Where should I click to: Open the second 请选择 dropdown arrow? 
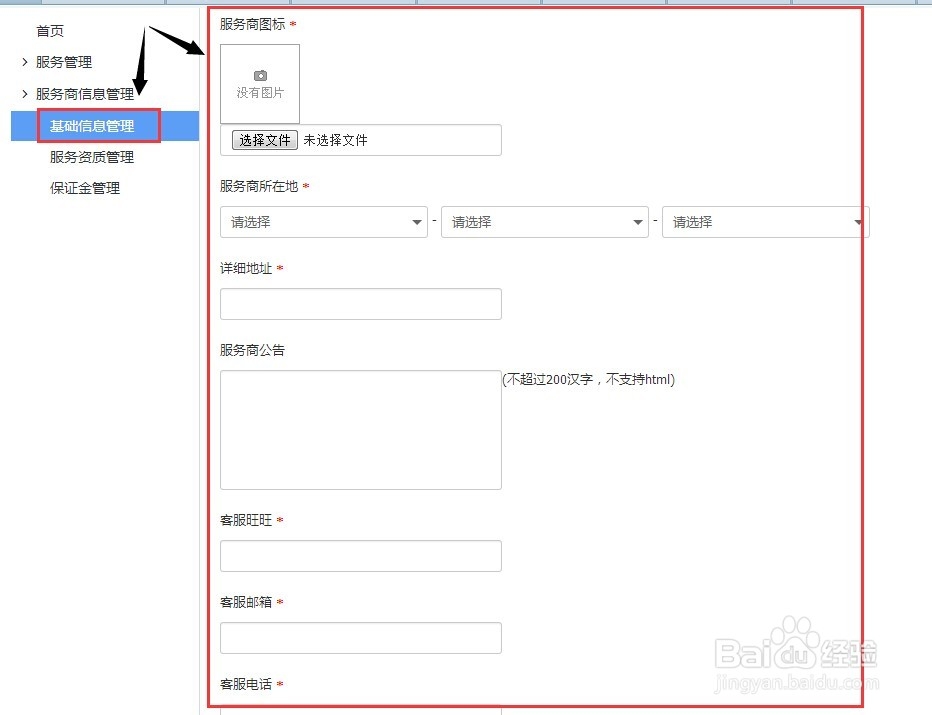point(637,221)
